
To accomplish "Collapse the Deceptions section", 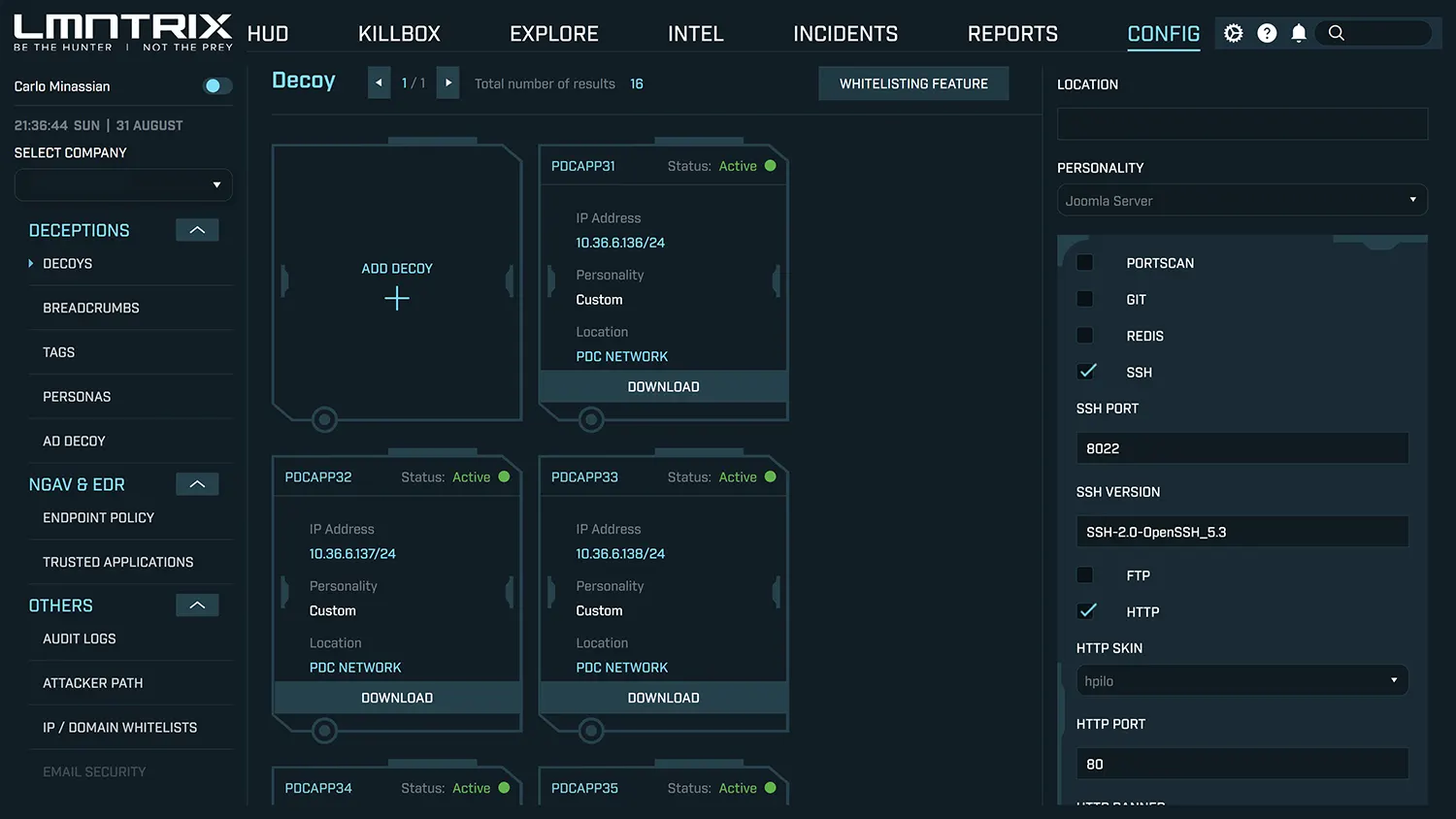I will 197,230.
